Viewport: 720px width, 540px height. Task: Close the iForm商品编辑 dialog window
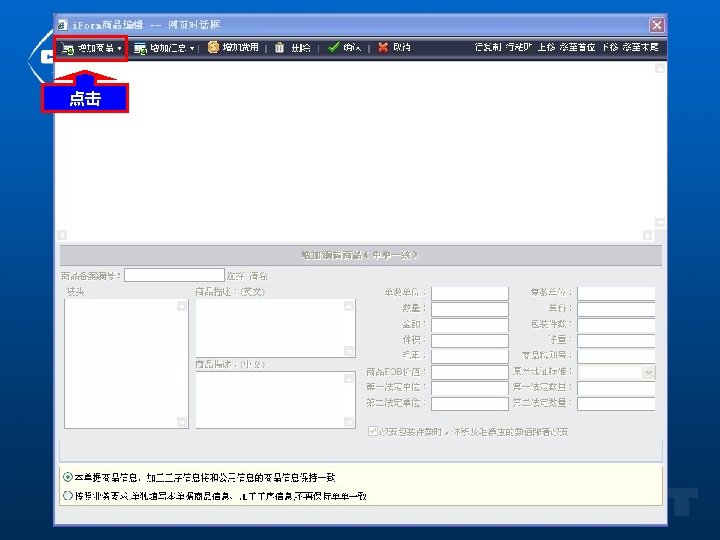click(657, 25)
